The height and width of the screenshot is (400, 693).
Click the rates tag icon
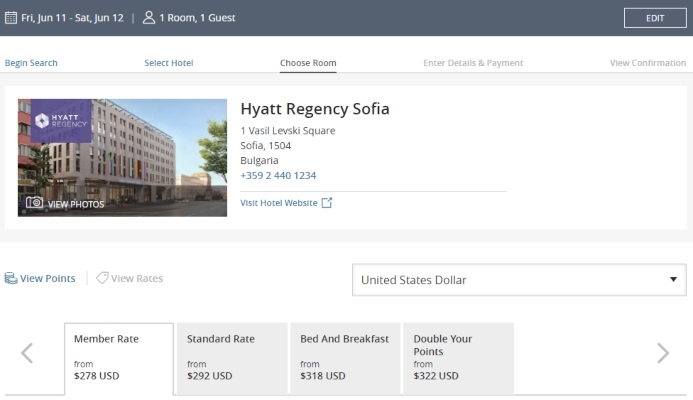pyautogui.click(x=102, y=278)
